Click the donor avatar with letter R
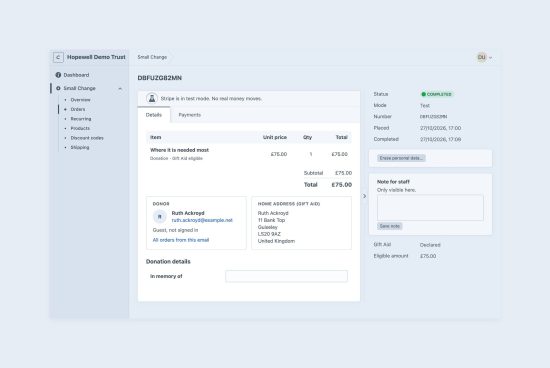 160,217
